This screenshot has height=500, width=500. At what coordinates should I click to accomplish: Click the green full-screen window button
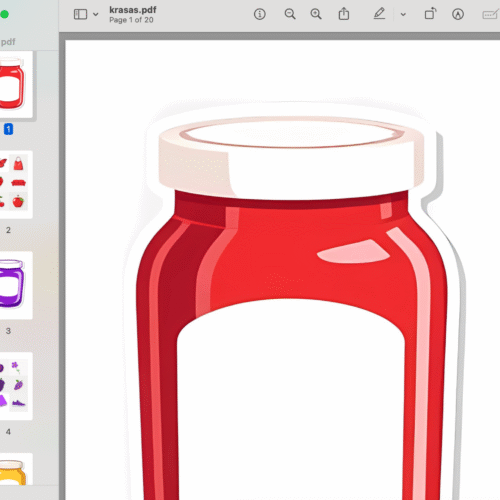4,14
